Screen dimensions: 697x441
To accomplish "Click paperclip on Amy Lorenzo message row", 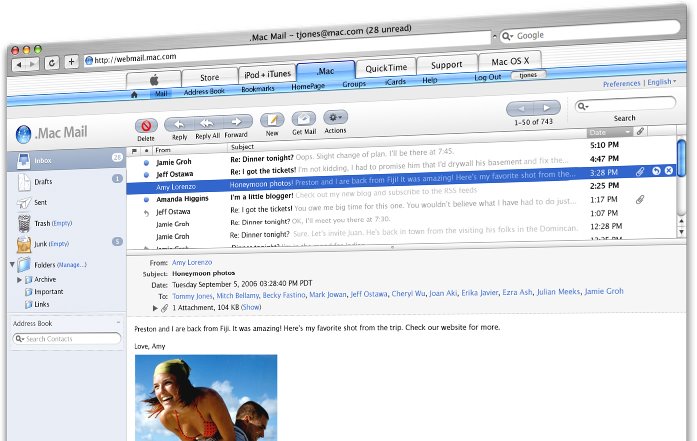I will click(x=640, y=171).
